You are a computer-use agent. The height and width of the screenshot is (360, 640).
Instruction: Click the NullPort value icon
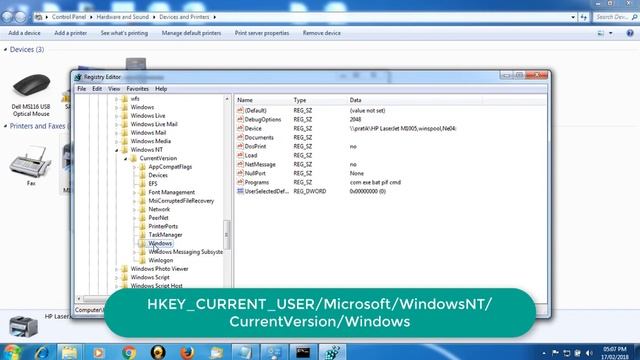(x=240, y=173)
